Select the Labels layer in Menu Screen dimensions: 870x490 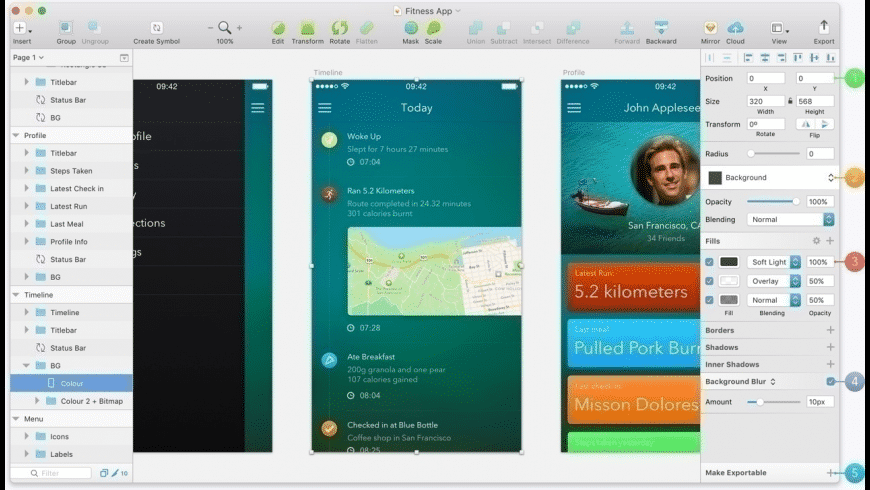(x=71, y=454)
